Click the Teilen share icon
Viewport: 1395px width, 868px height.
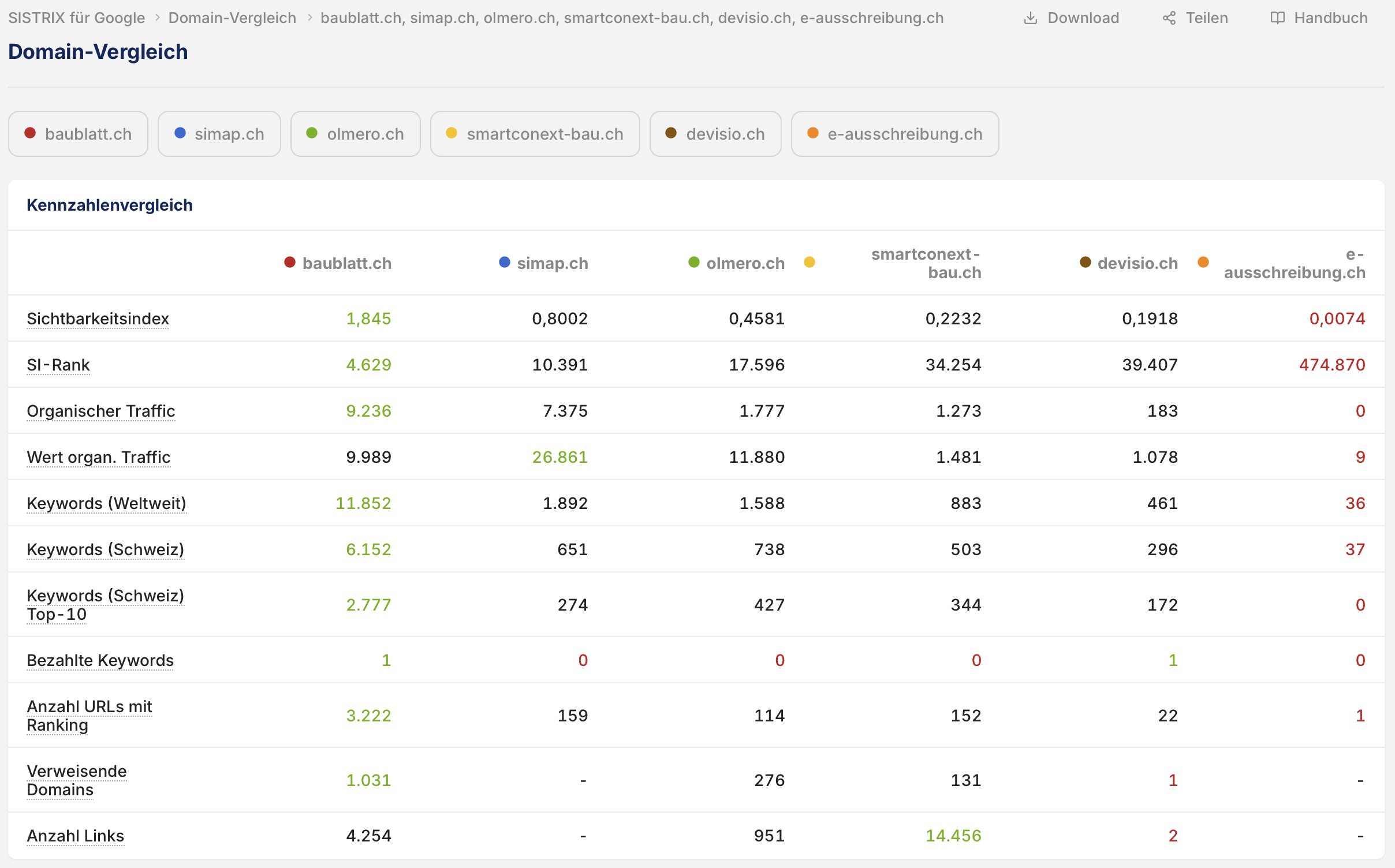coord(1169,18)
